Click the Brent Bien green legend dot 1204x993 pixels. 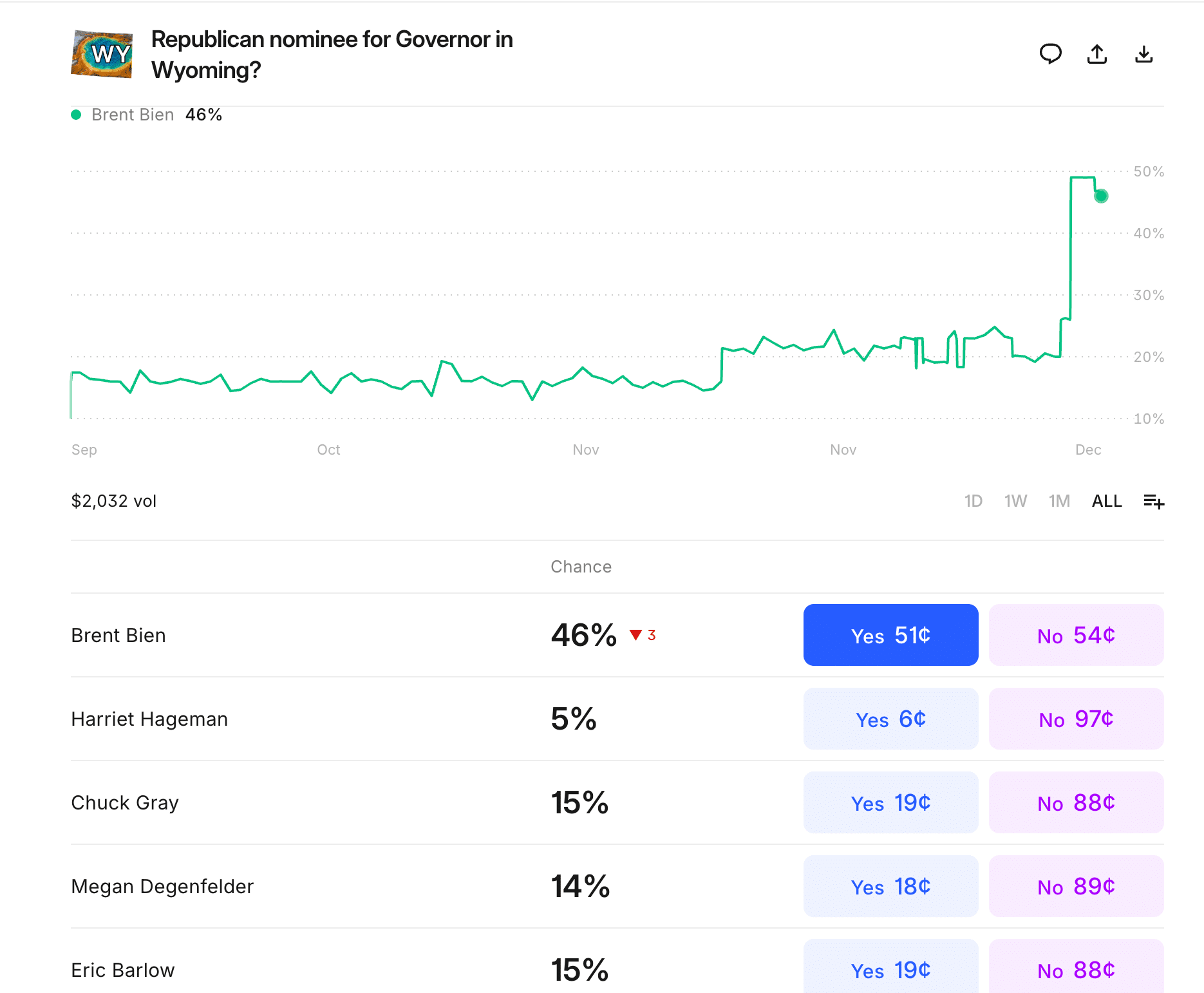tap(76, 115)
